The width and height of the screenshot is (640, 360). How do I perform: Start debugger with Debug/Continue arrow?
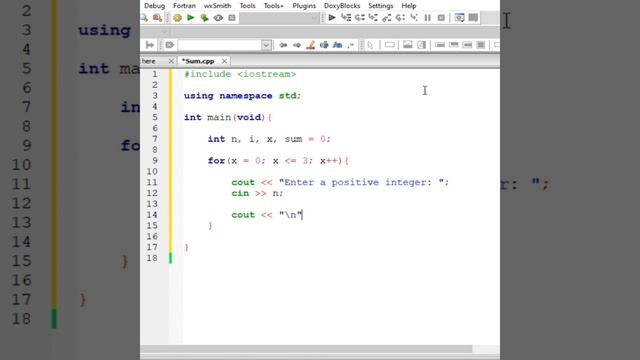(332, 18)
